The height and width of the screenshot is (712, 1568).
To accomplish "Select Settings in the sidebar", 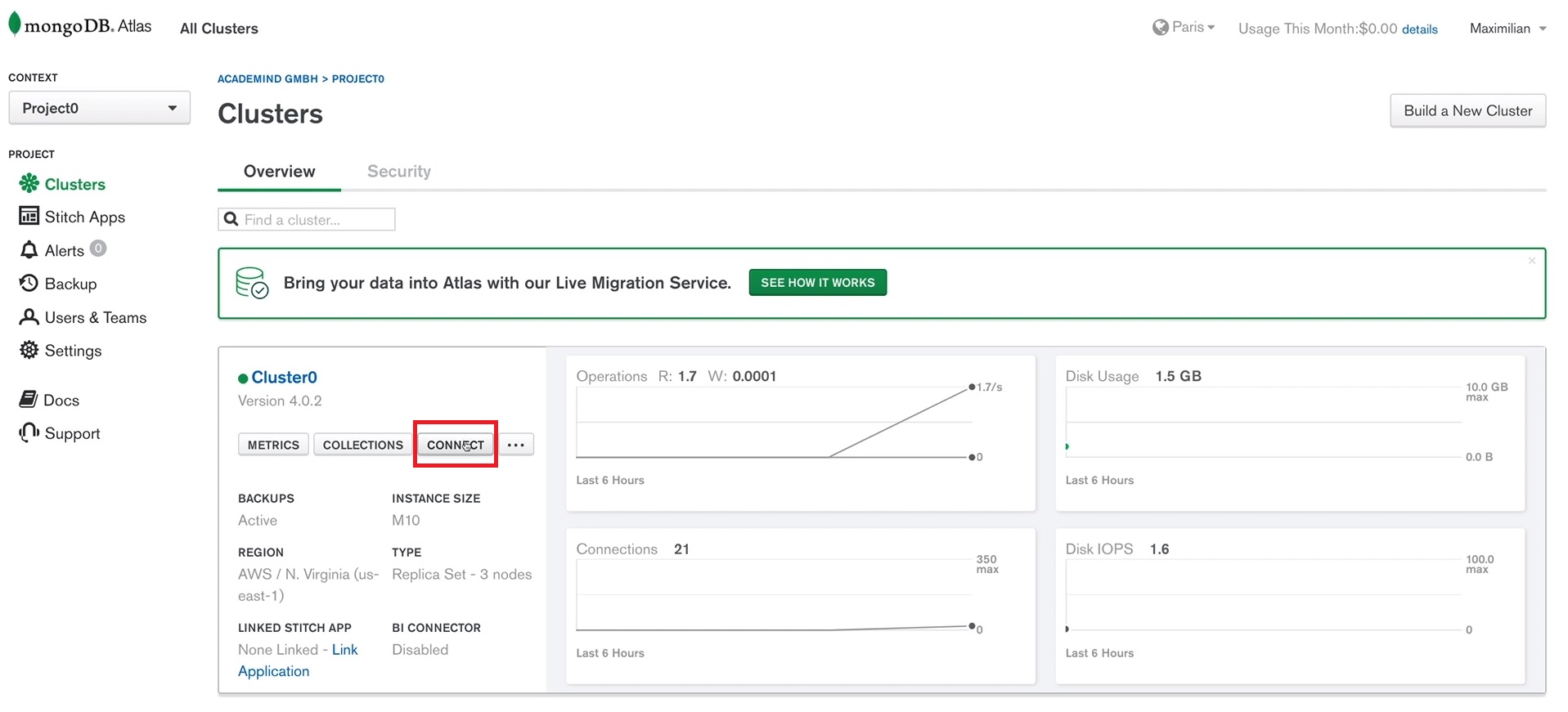I will (x=73, y=351).
